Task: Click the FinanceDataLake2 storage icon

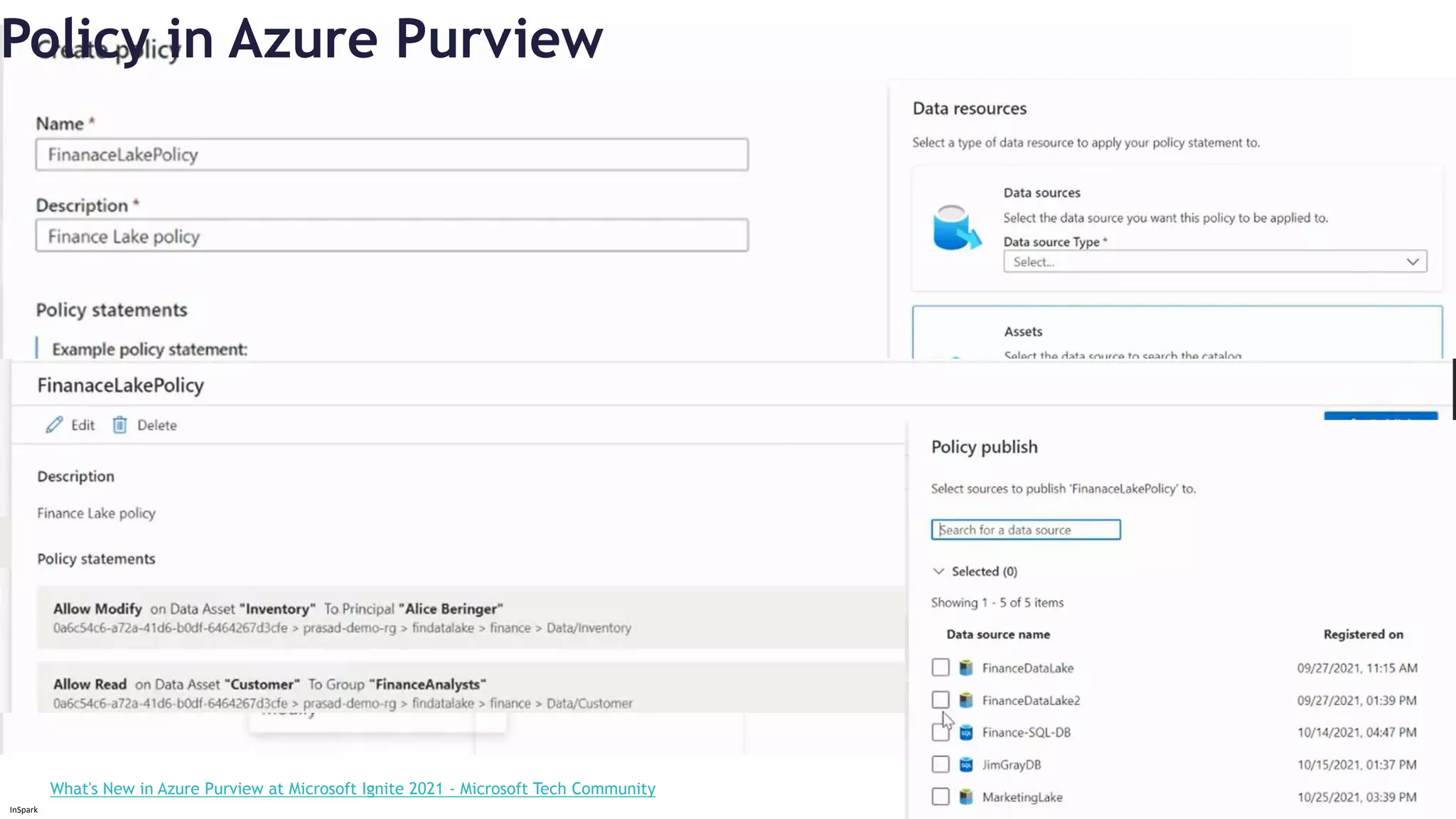Action: (x=965, y=700)
